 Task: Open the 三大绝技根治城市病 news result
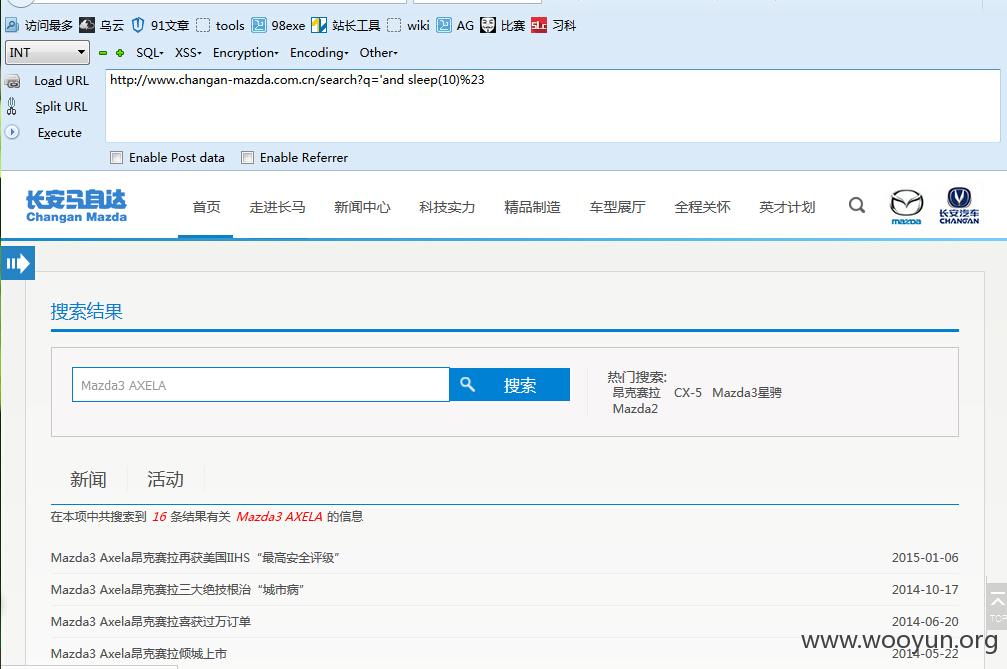click(177, 589)
